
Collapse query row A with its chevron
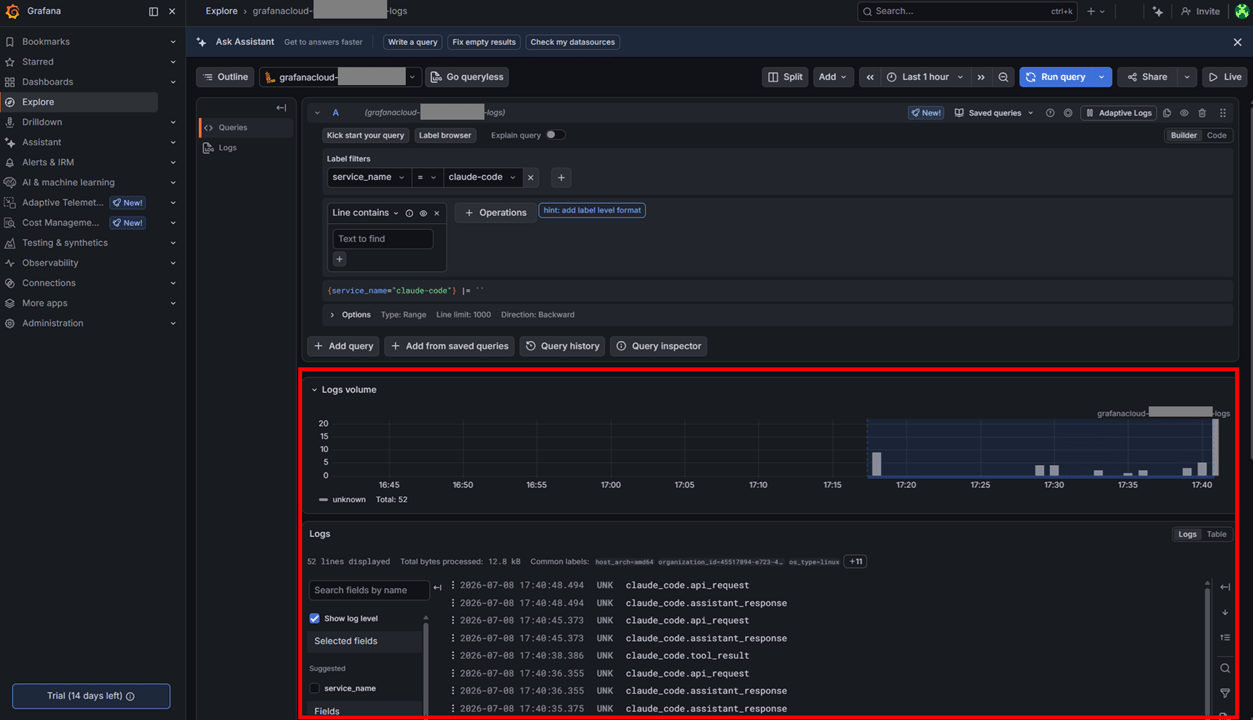317,113
